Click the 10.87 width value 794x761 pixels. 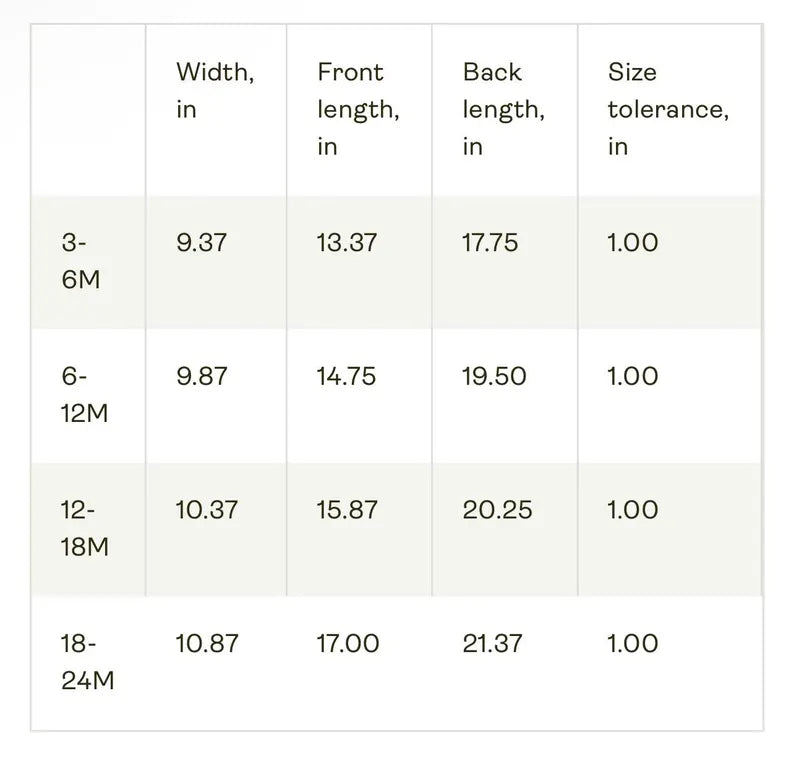(207, 643)
